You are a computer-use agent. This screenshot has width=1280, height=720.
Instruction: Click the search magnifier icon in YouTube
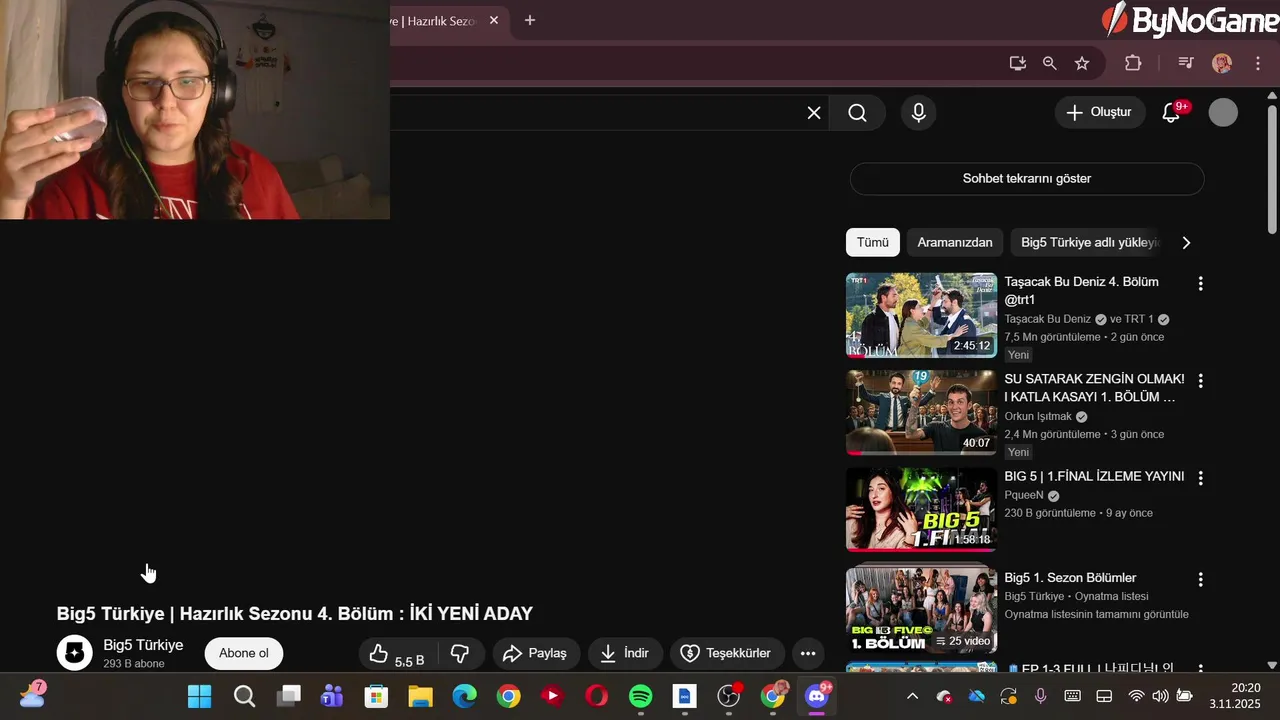(857, 113)
